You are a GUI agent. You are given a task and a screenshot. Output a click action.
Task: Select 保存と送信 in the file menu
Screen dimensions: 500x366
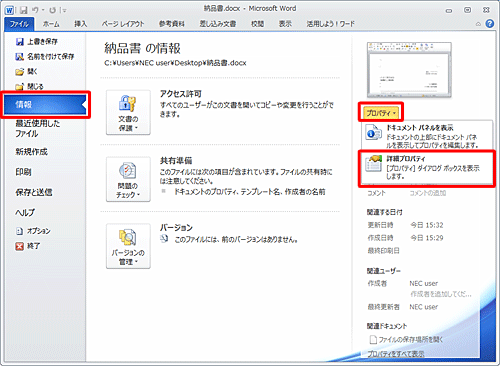click(x=34, y=192)
